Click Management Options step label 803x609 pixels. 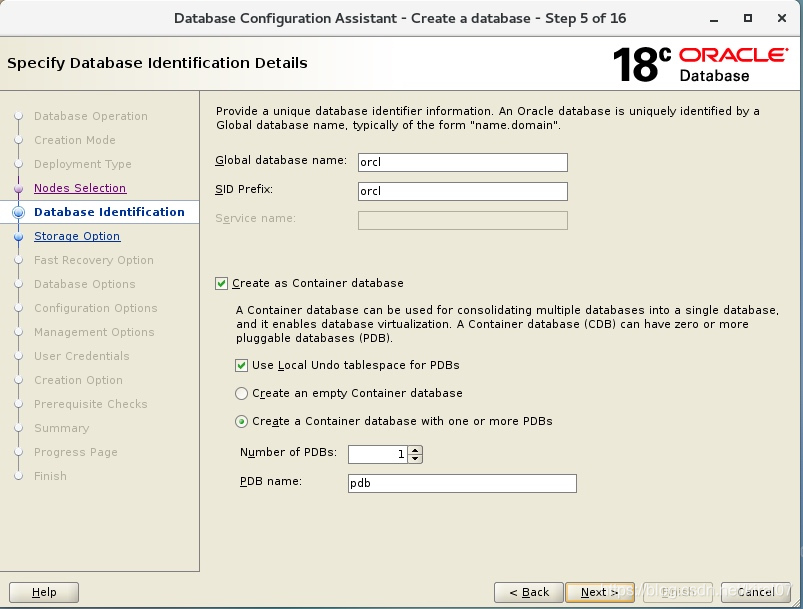pyautogui.click(x=94, y=332)
